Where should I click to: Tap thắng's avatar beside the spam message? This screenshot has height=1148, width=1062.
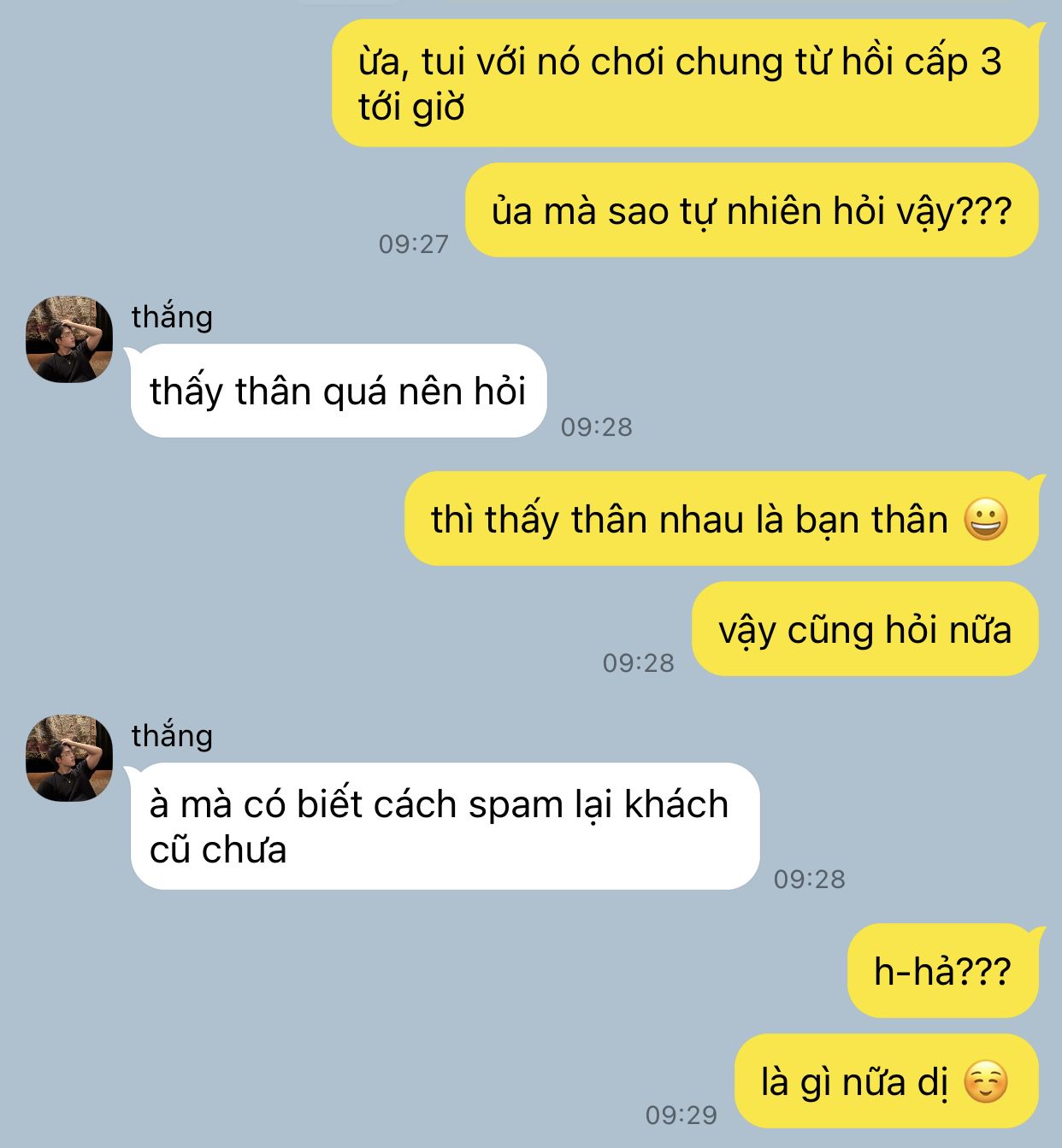click(x=69, y=758)
